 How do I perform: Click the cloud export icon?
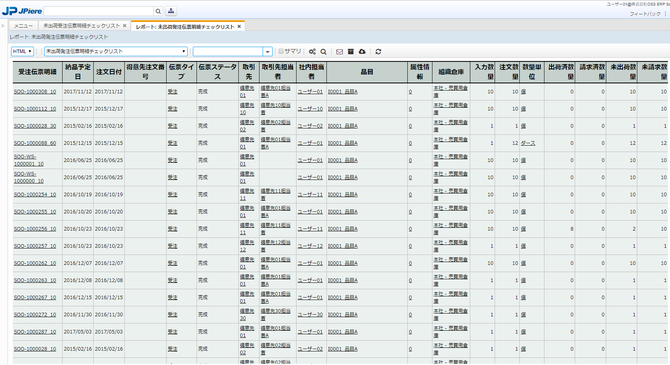click(x=362, y=52)
